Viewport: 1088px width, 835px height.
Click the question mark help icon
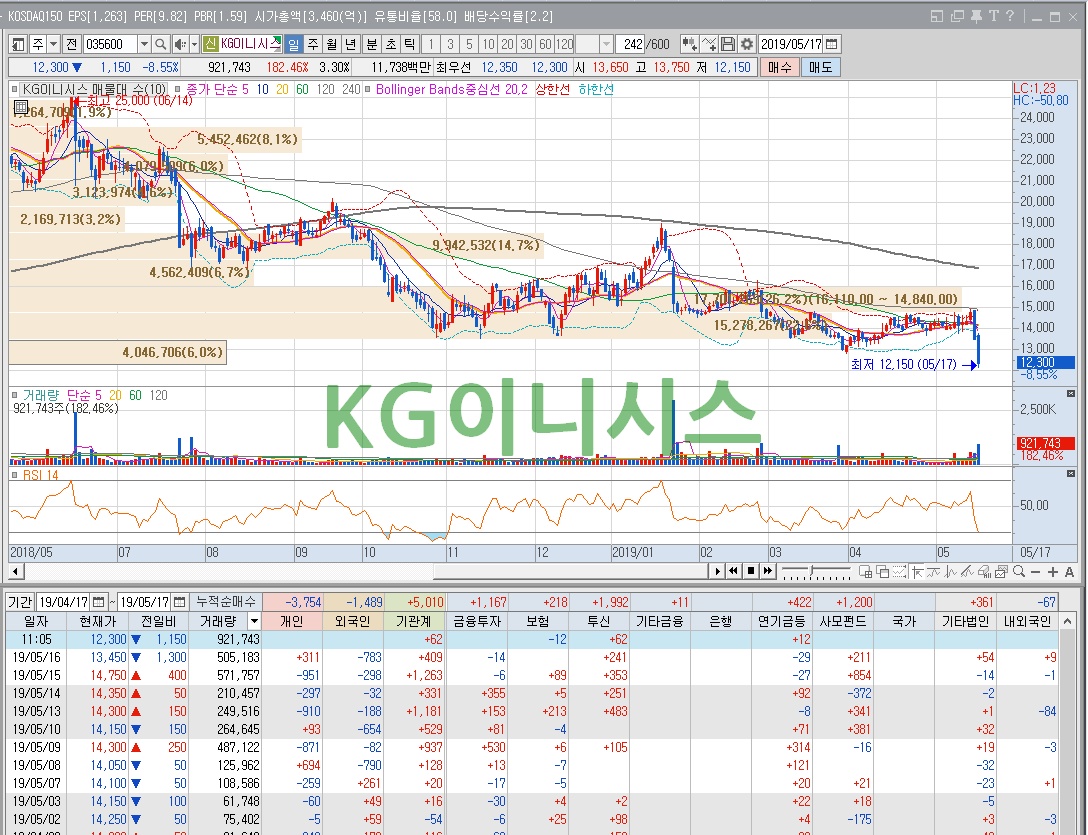(1010, 16)
